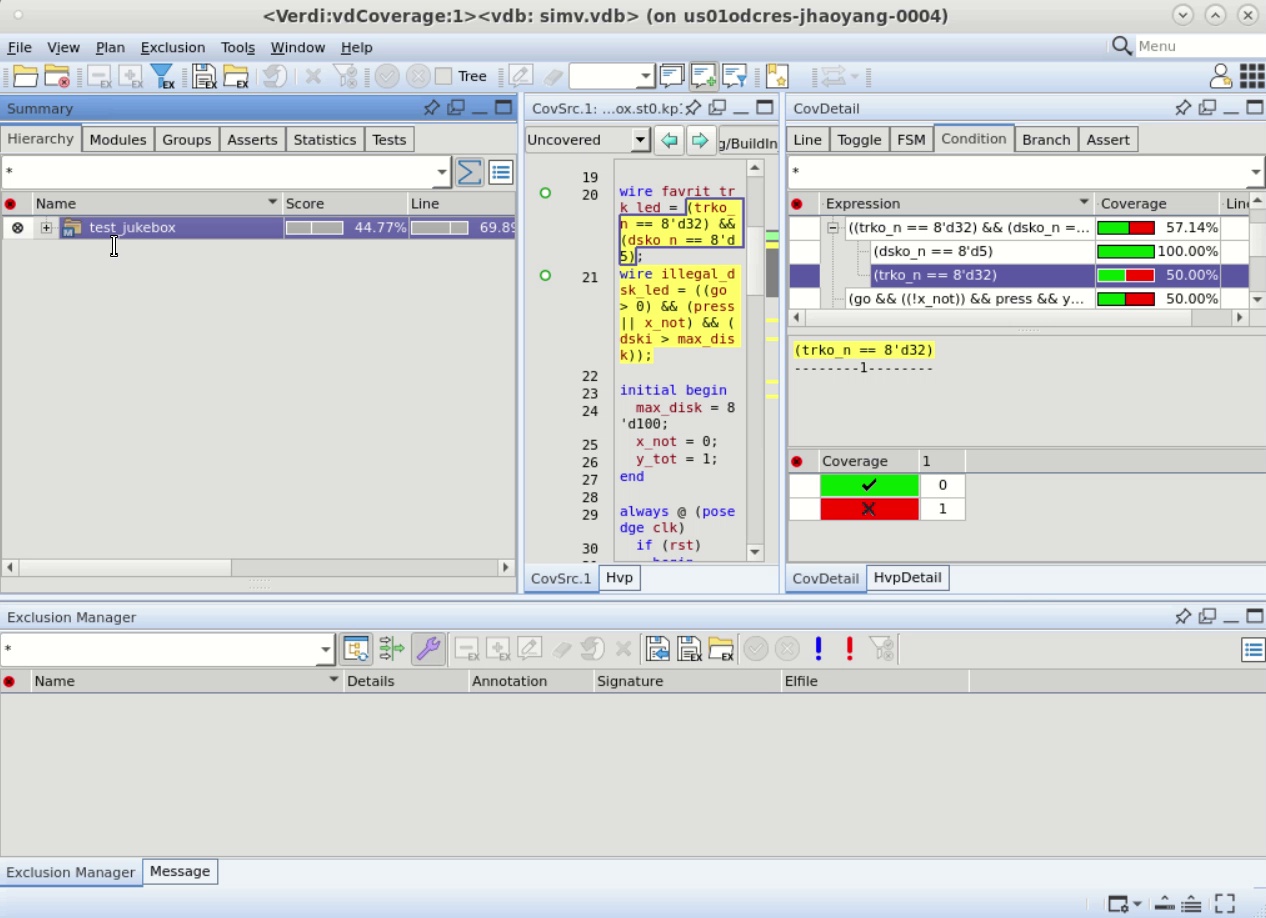Select the red X coverage cell
This screenshot has height=918, width=1266.
coord(868,509)
